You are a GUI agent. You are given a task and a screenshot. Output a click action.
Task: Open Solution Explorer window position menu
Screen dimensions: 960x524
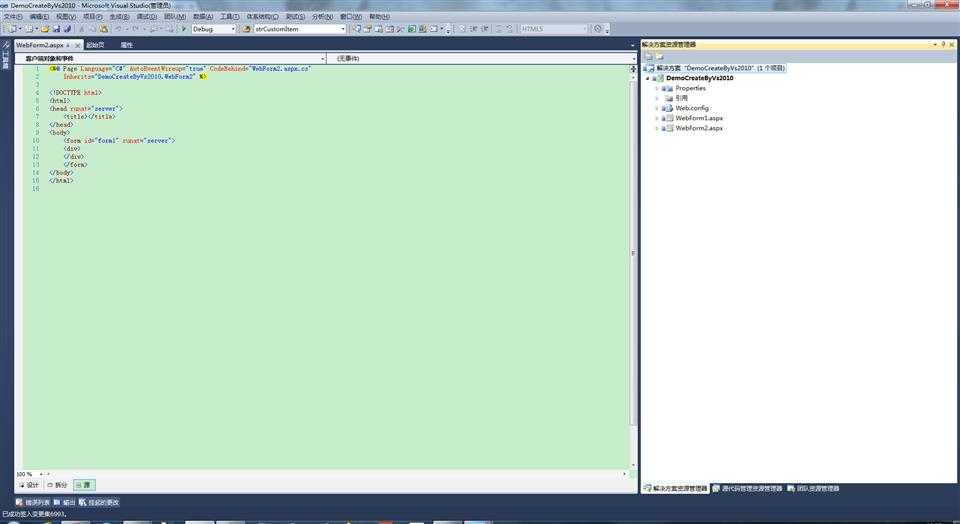click(935, 44)
